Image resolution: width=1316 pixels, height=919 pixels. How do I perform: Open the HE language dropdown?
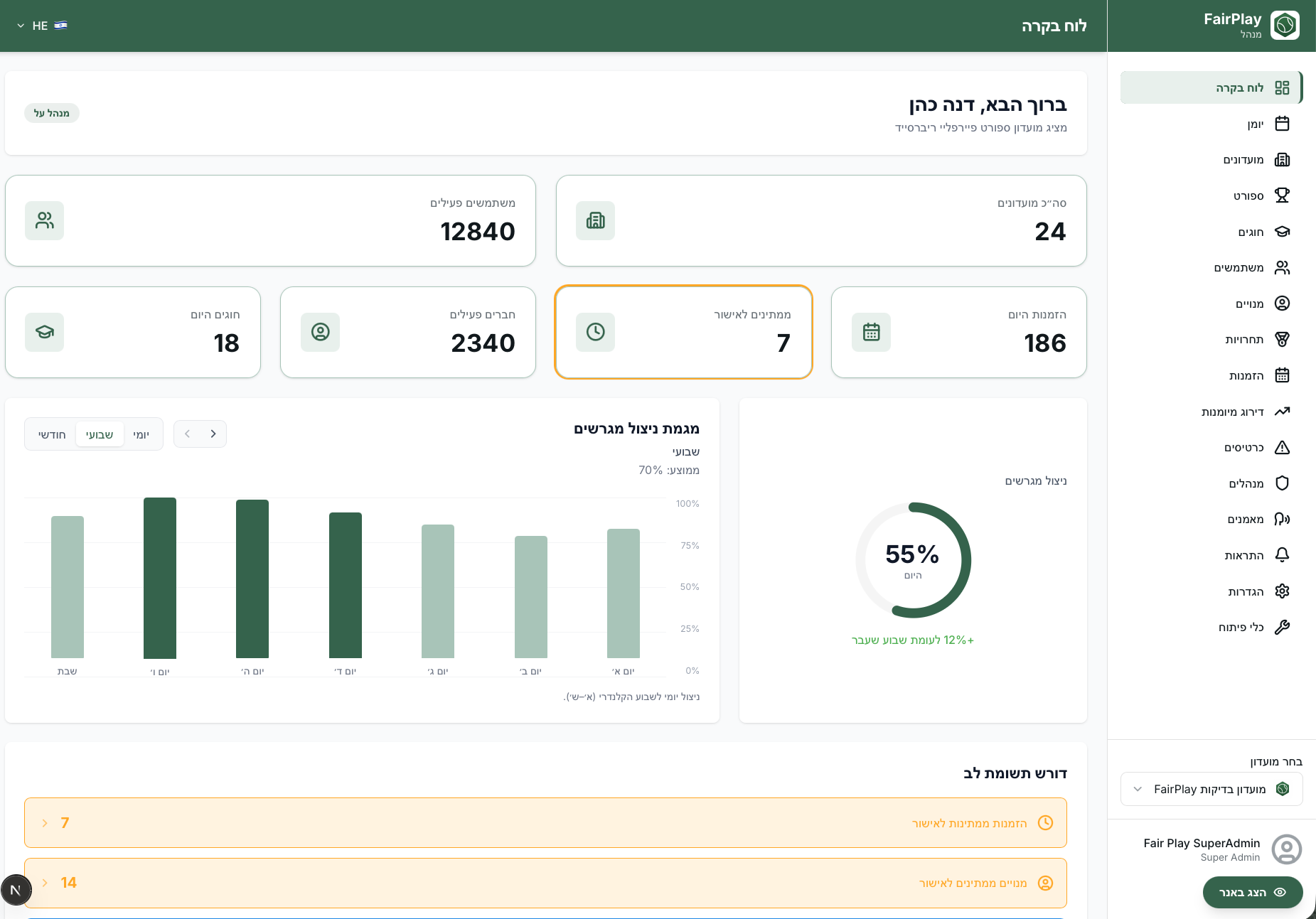42,26
